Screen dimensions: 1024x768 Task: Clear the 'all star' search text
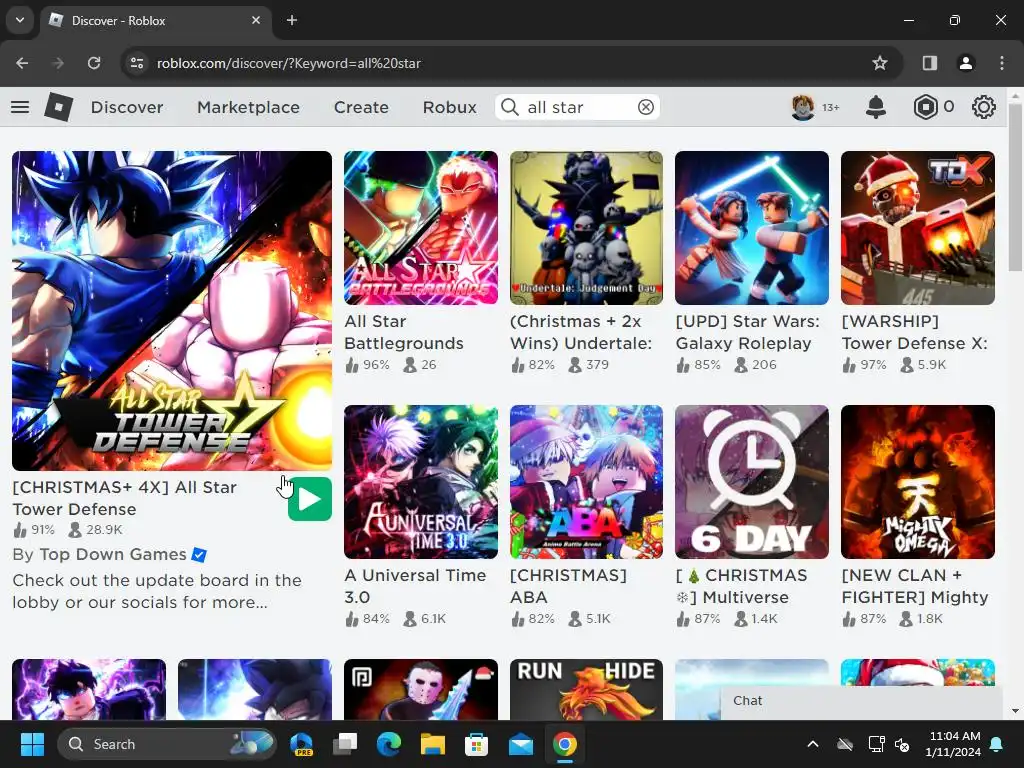tap(646, 107)
